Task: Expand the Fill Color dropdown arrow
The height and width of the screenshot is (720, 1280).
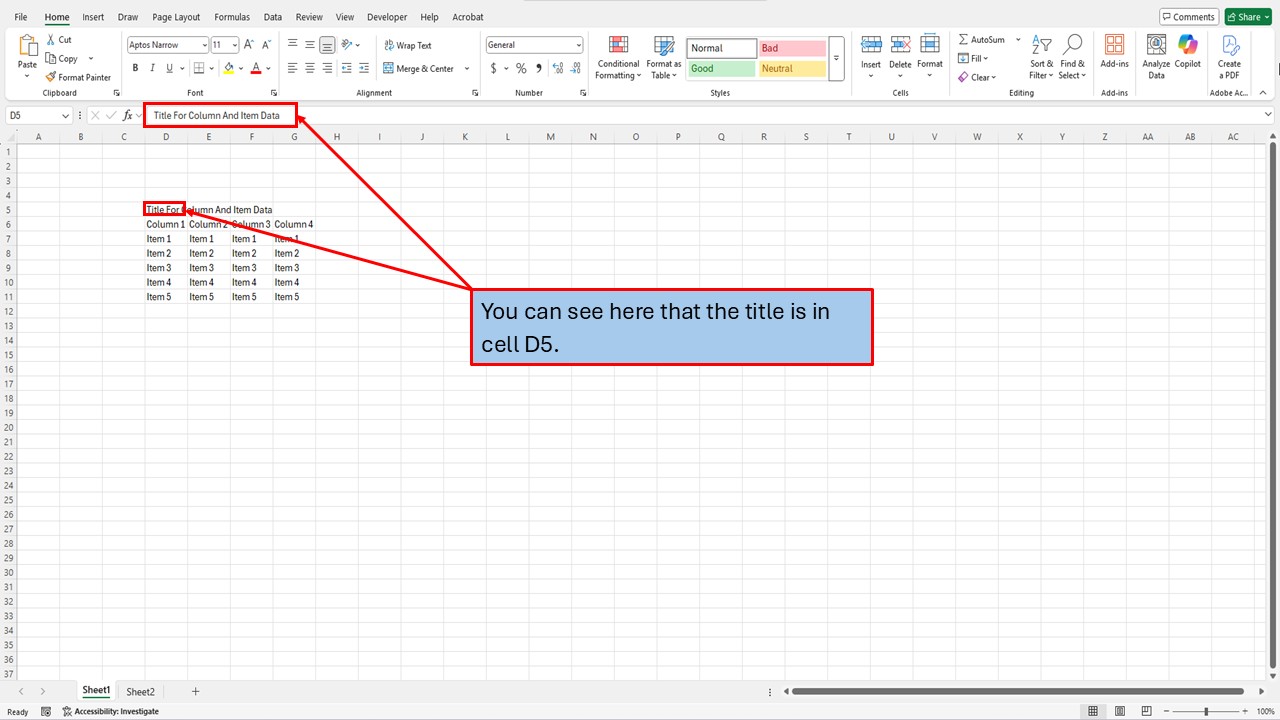Action: coord(240,68)
